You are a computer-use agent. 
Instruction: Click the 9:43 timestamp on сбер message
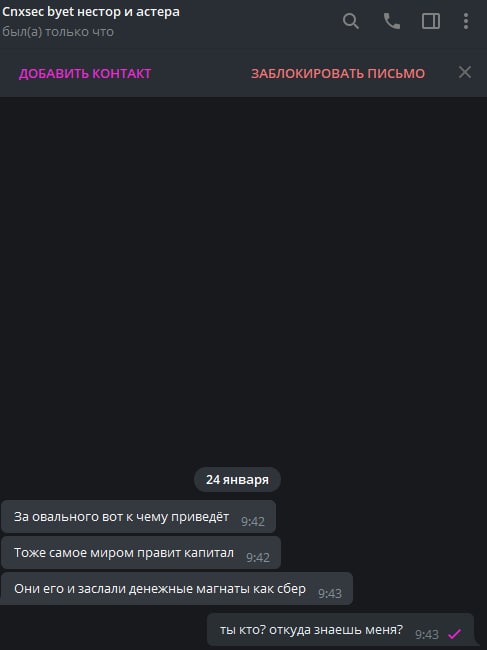pos(330,594)
